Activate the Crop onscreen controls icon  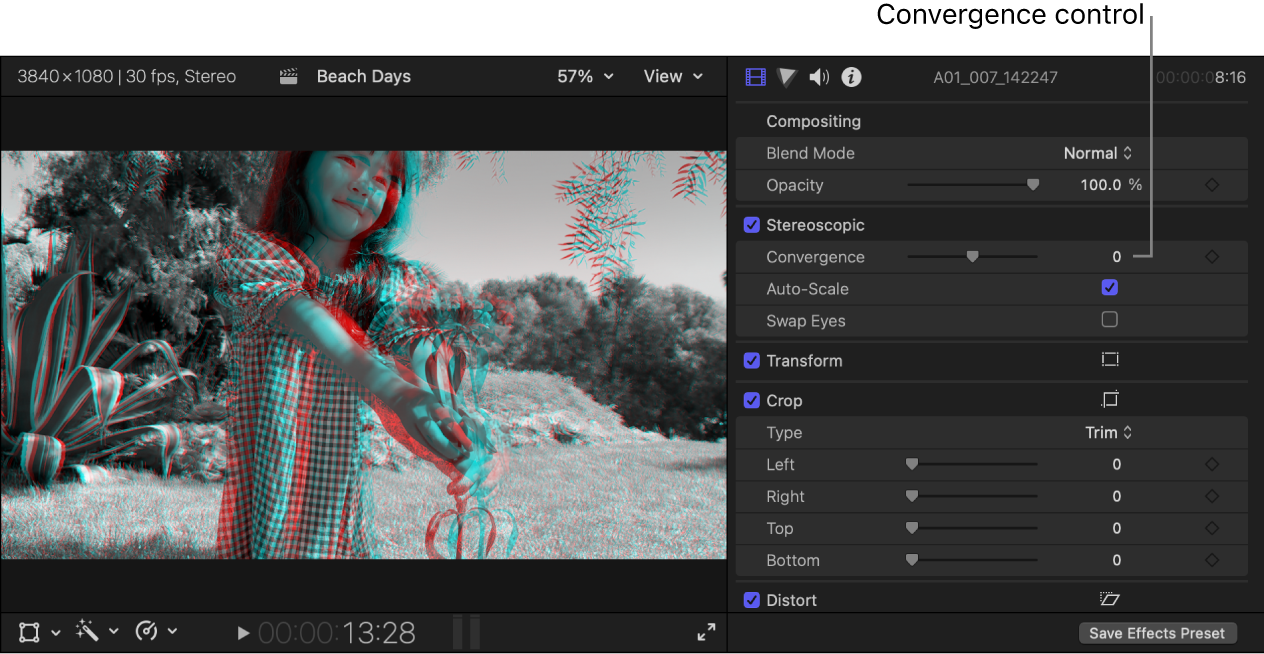point(1110,399)
